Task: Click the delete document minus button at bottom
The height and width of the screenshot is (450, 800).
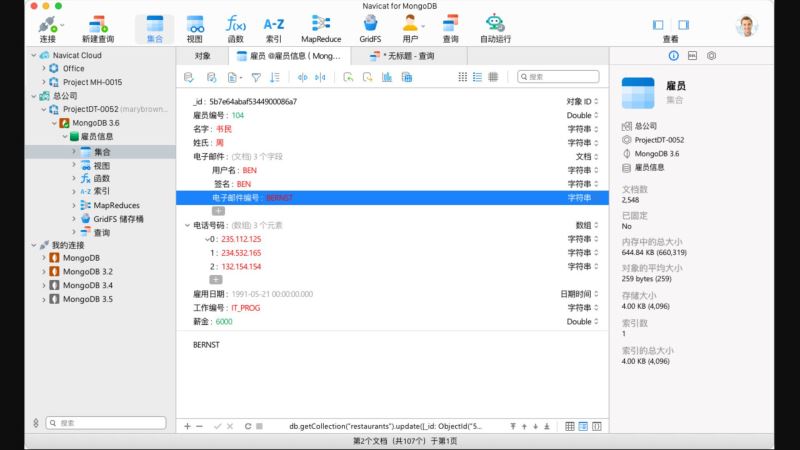Action: point(199,426)
